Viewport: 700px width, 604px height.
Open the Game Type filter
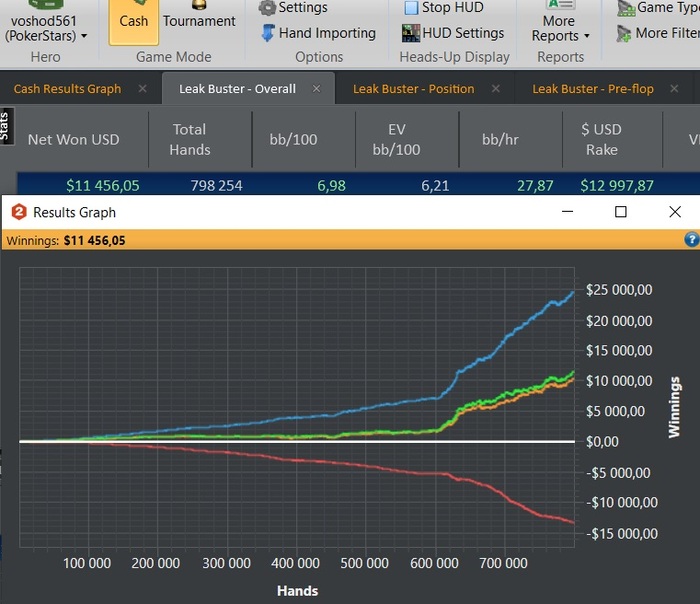658,8
